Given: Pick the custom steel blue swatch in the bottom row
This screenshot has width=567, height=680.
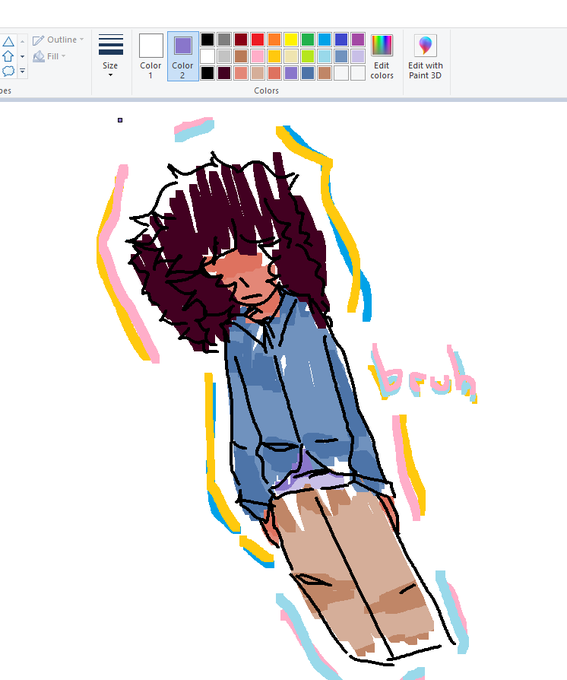Looking at the screenshot, I should click(308, 73).
